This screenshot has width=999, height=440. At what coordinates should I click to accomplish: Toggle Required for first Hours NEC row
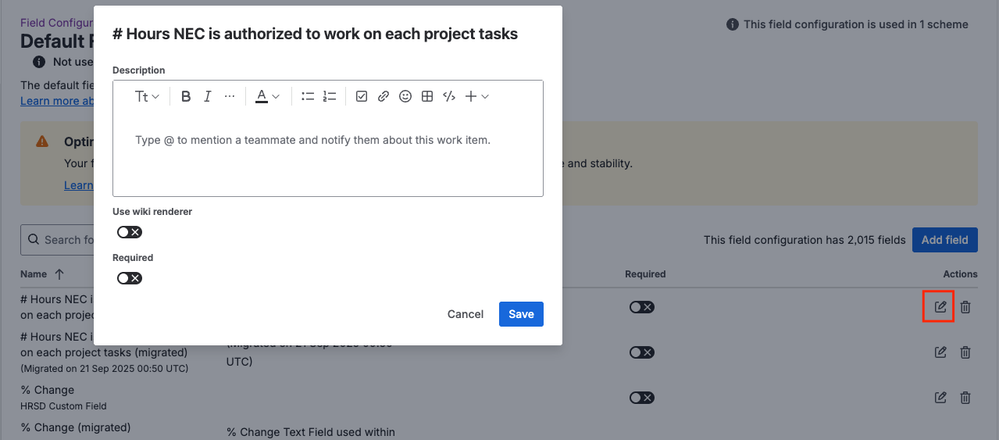(x=642, y=308)
